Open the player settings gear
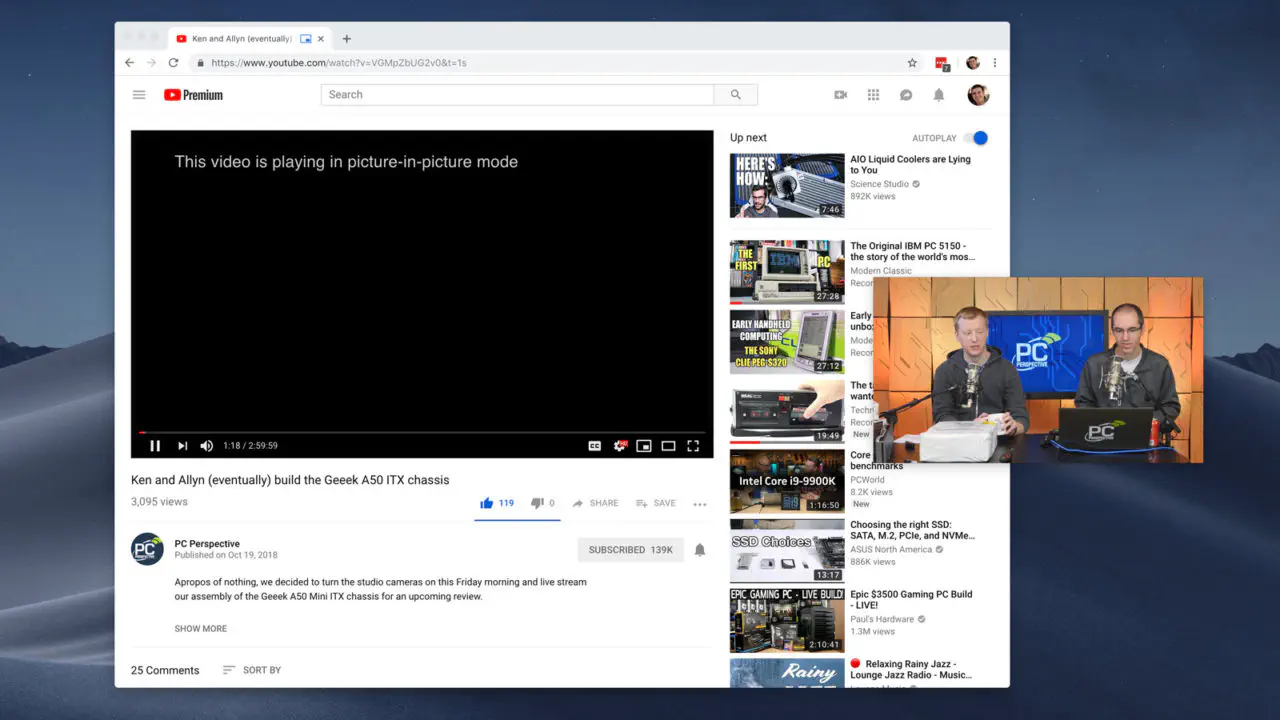Screen dimensions: 1280x720 tap(620, 446)
